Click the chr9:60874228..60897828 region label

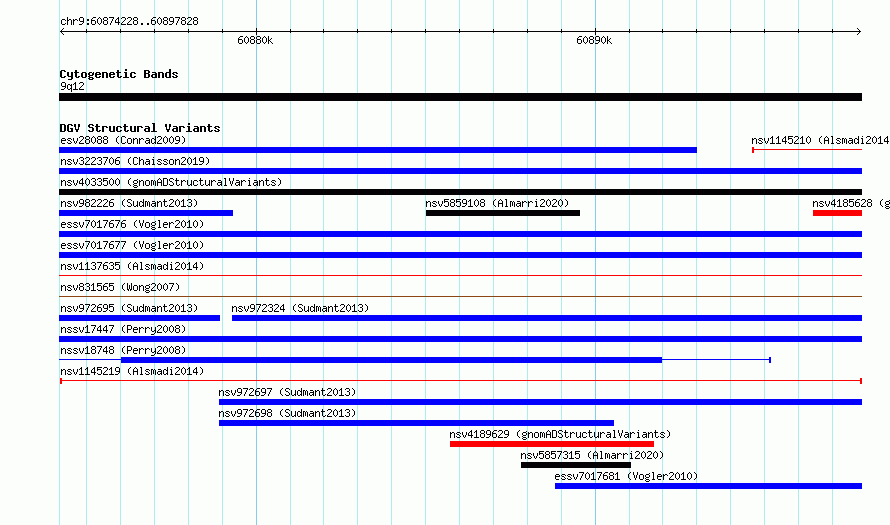tap(129, 22)
